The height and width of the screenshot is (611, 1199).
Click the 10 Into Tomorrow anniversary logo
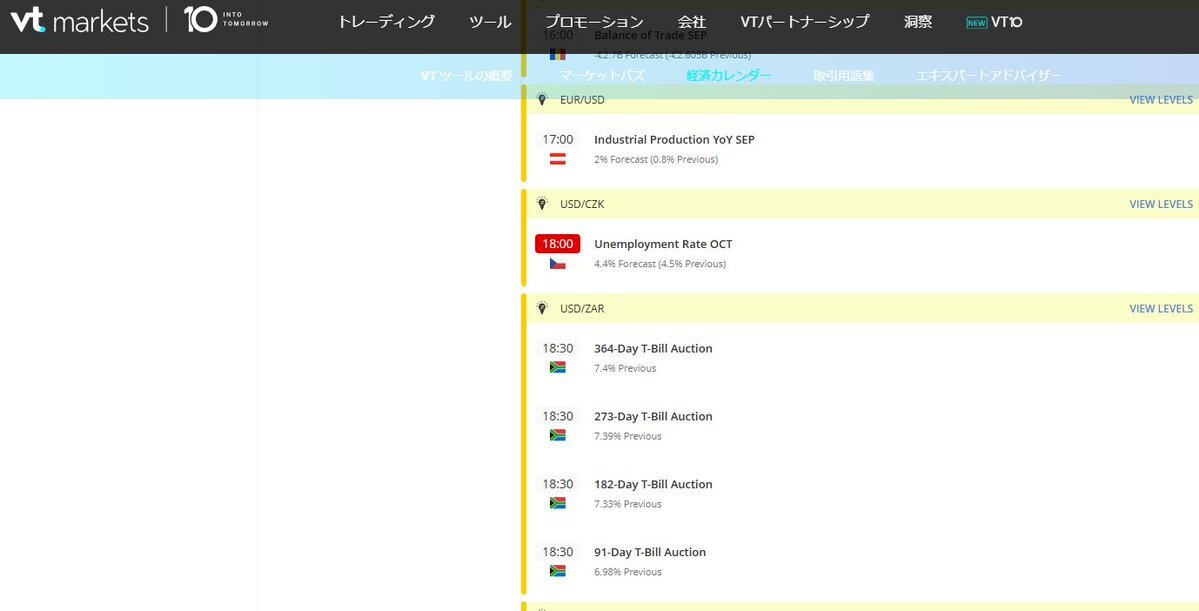click(x=226, y=20)
